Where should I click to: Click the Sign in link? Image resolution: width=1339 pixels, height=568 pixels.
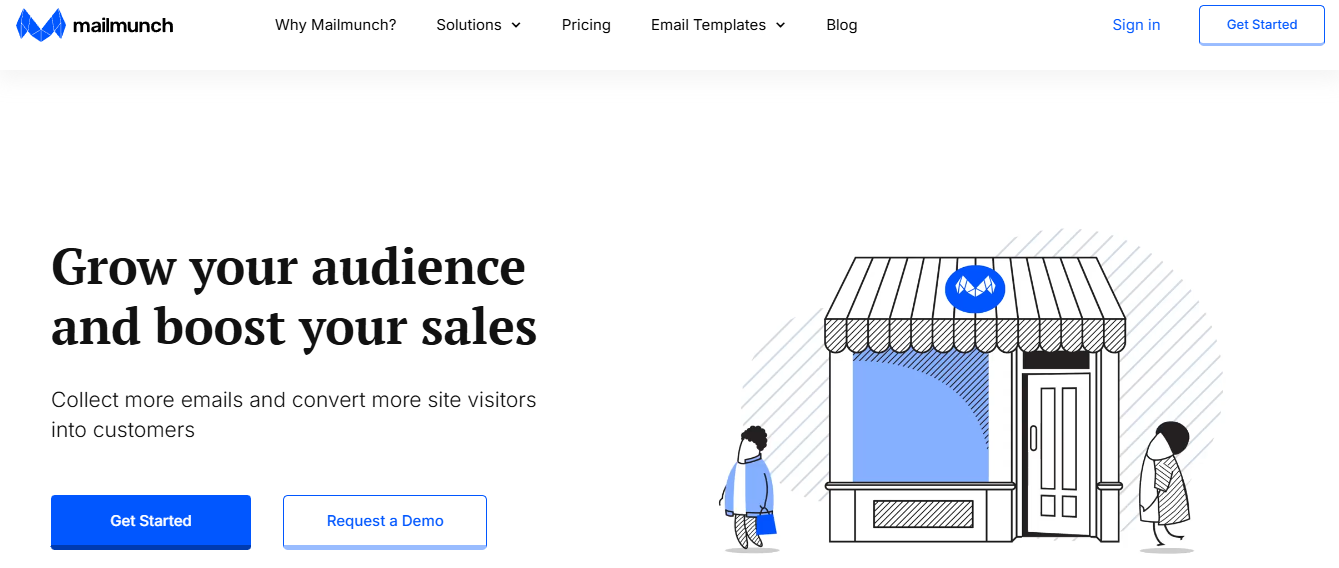1136,25
